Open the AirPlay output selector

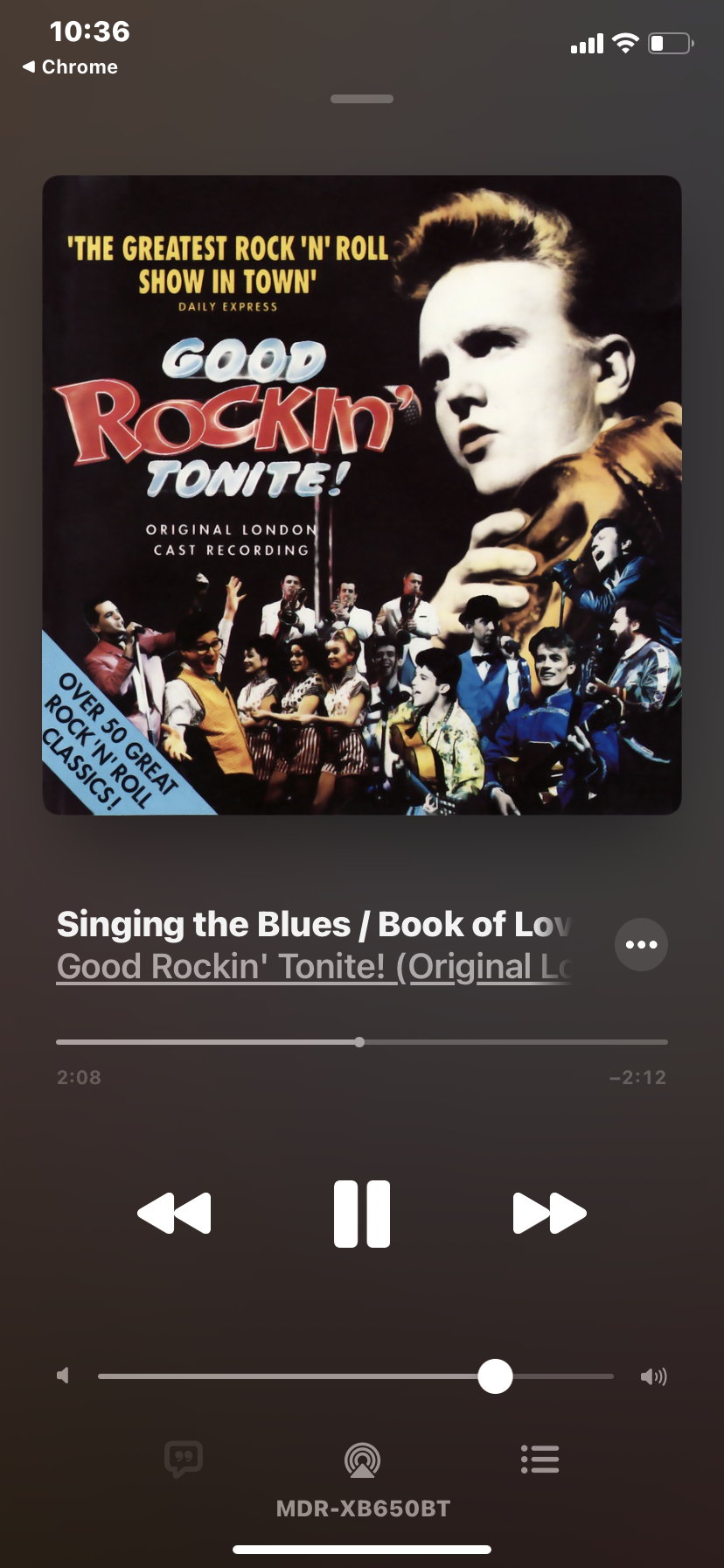362,1459
